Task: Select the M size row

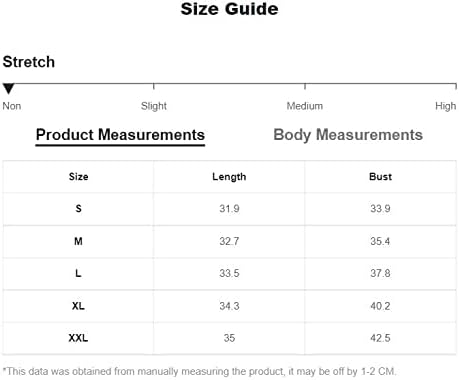Action: coord(230,241)
